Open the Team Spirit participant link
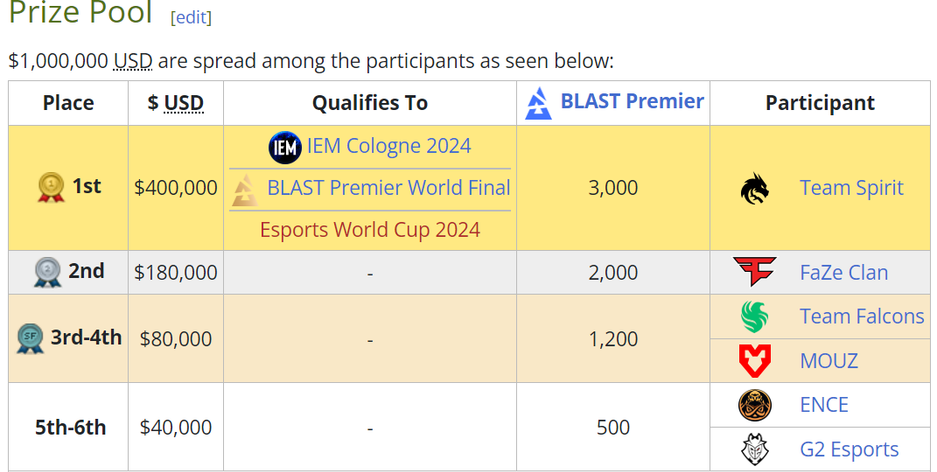The image size is (937, 472). pyautogui.click(x=851, y=188)
